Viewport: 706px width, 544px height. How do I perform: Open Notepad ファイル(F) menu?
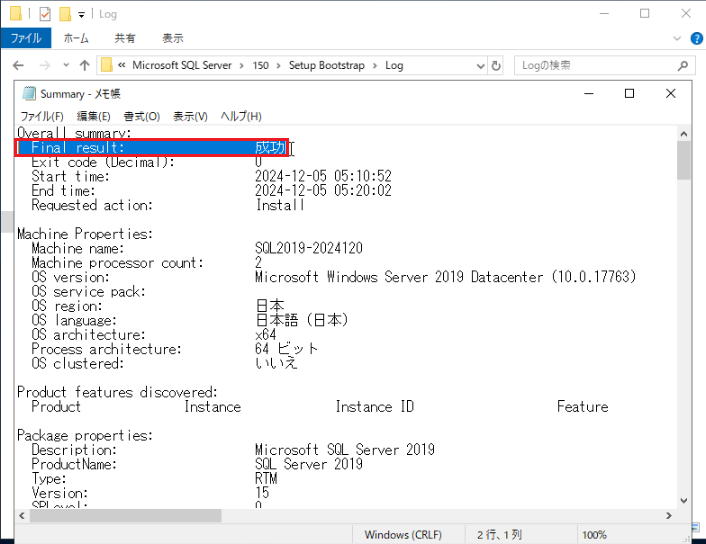point(42,117)
